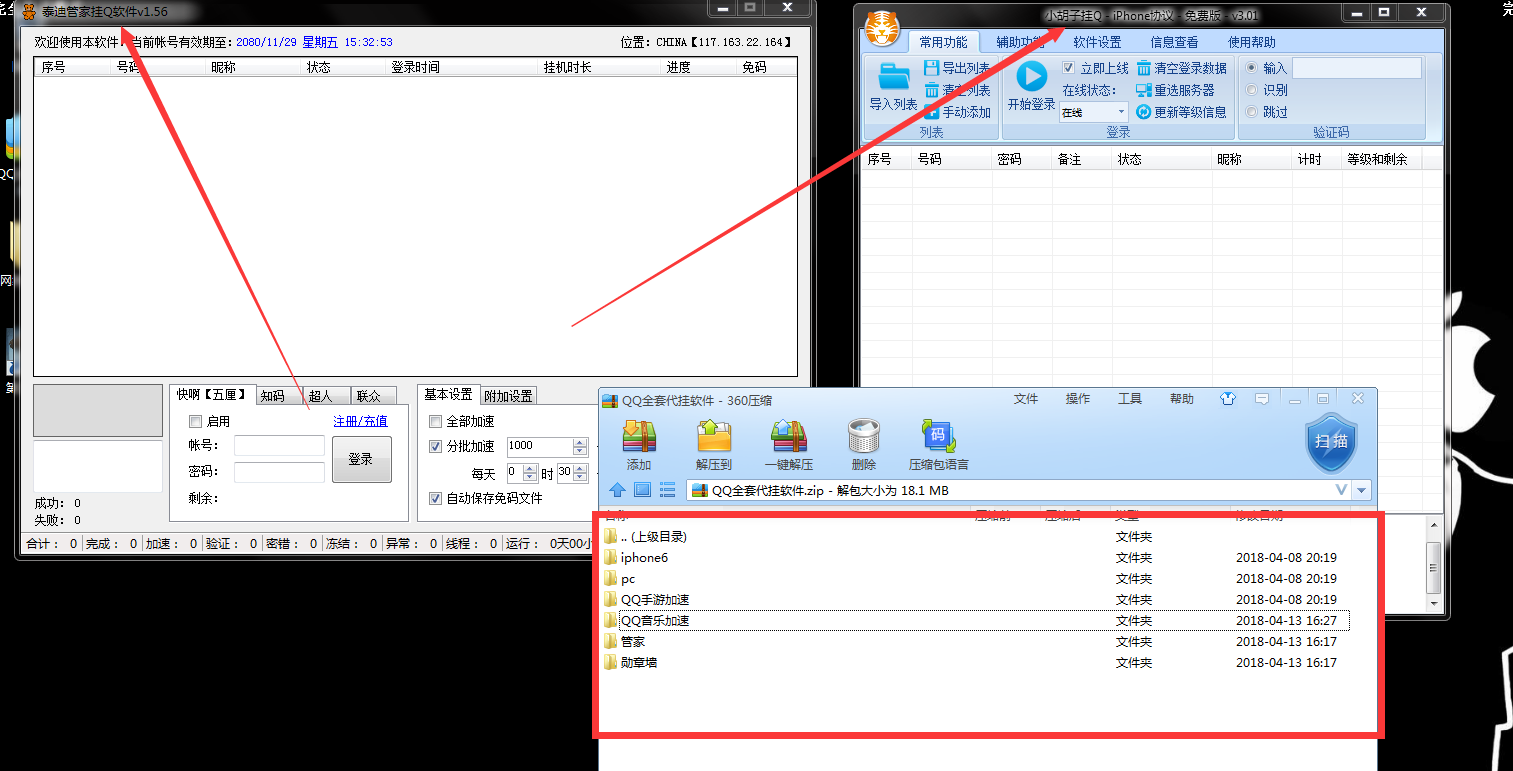Click the tiger logo in 小胡子挂Q window
Image resolution: width=1513 pixels, height=771 pixels.
click(881, 27)
